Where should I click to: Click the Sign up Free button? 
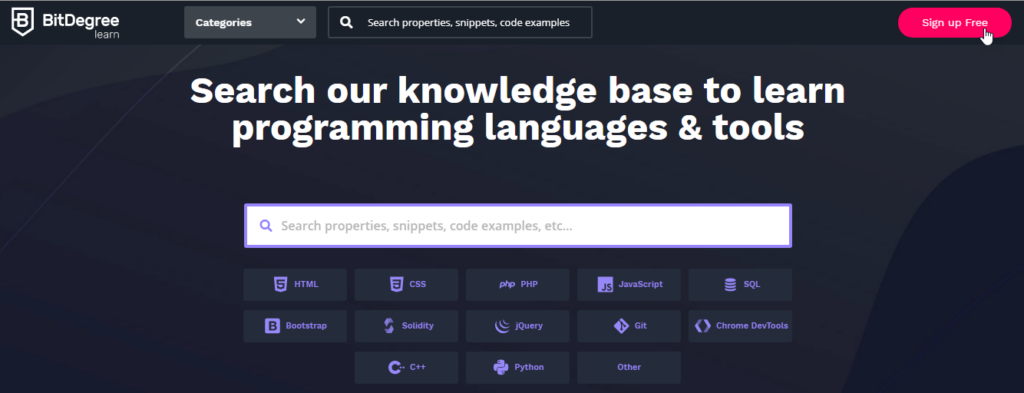tap(954, 23)
